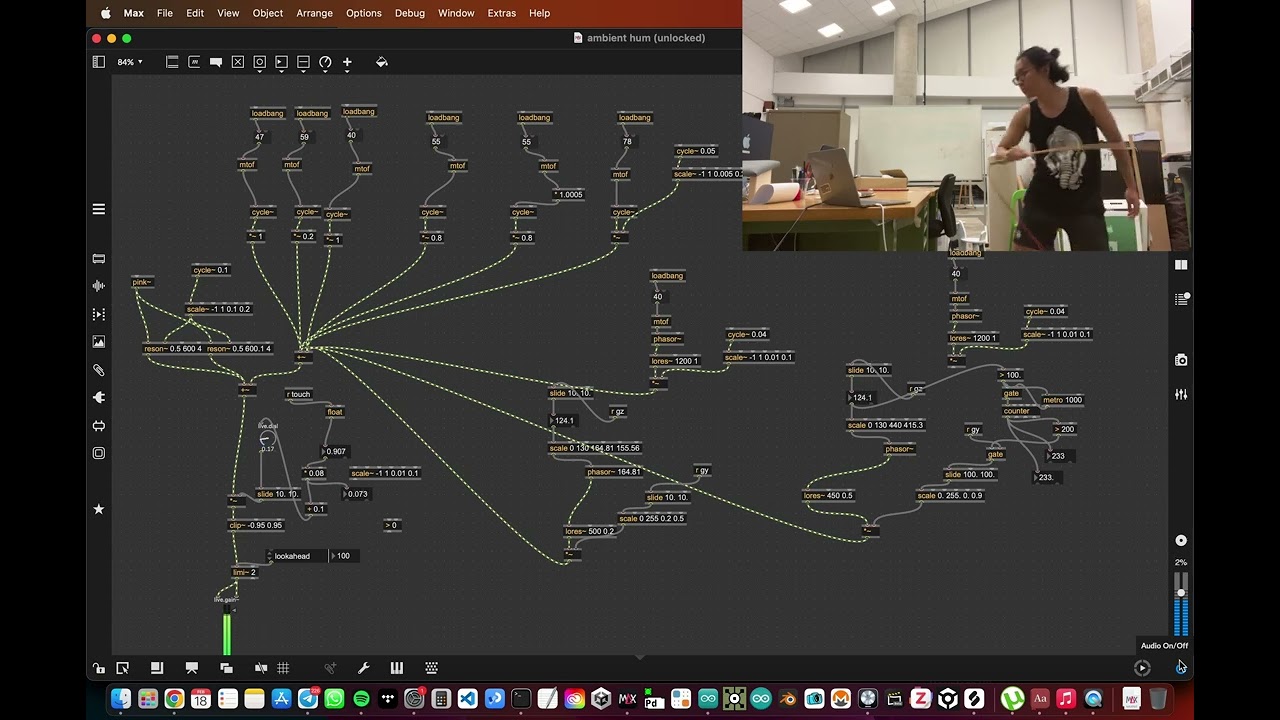Insert a message box from top toolbar
The image size is (1280, 720).
pyautogui.click(x=194, y=62)
